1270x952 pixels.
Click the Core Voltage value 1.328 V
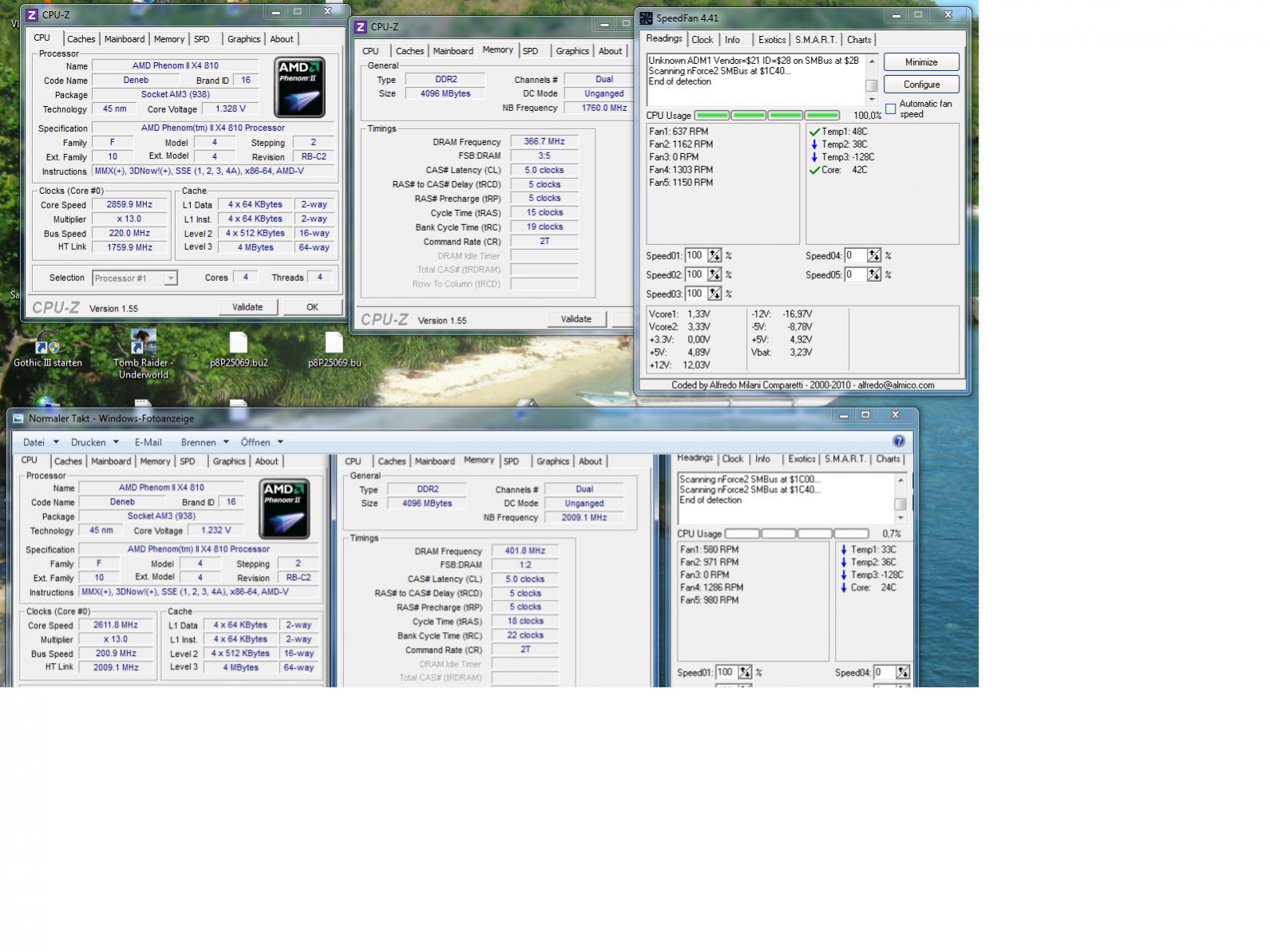(230, 109)
